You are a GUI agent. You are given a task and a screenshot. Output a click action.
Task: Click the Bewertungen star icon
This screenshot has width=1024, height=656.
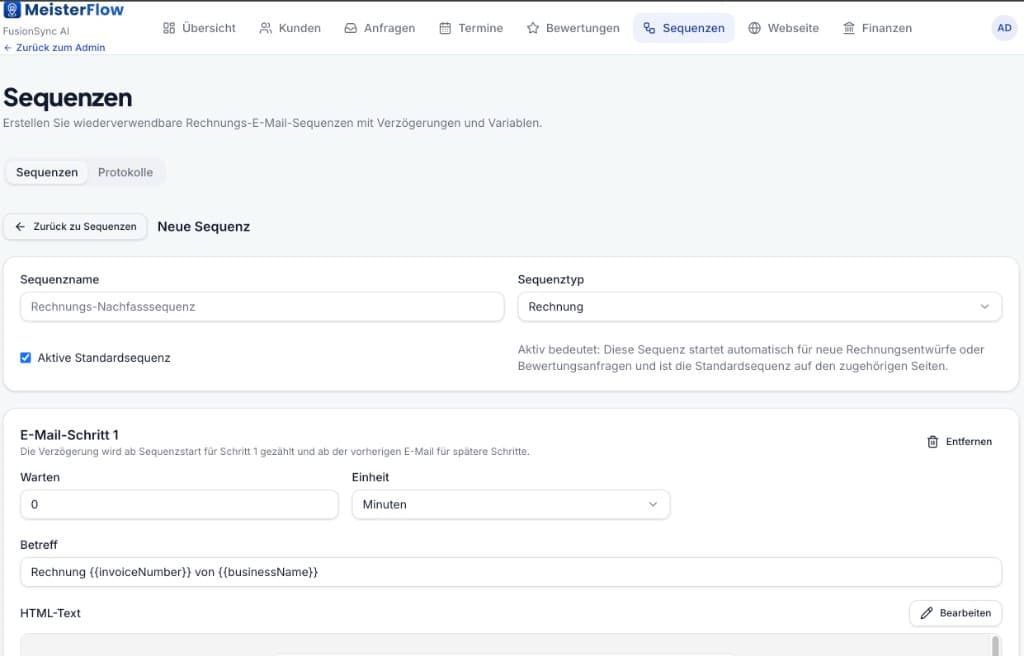point(533,28)
